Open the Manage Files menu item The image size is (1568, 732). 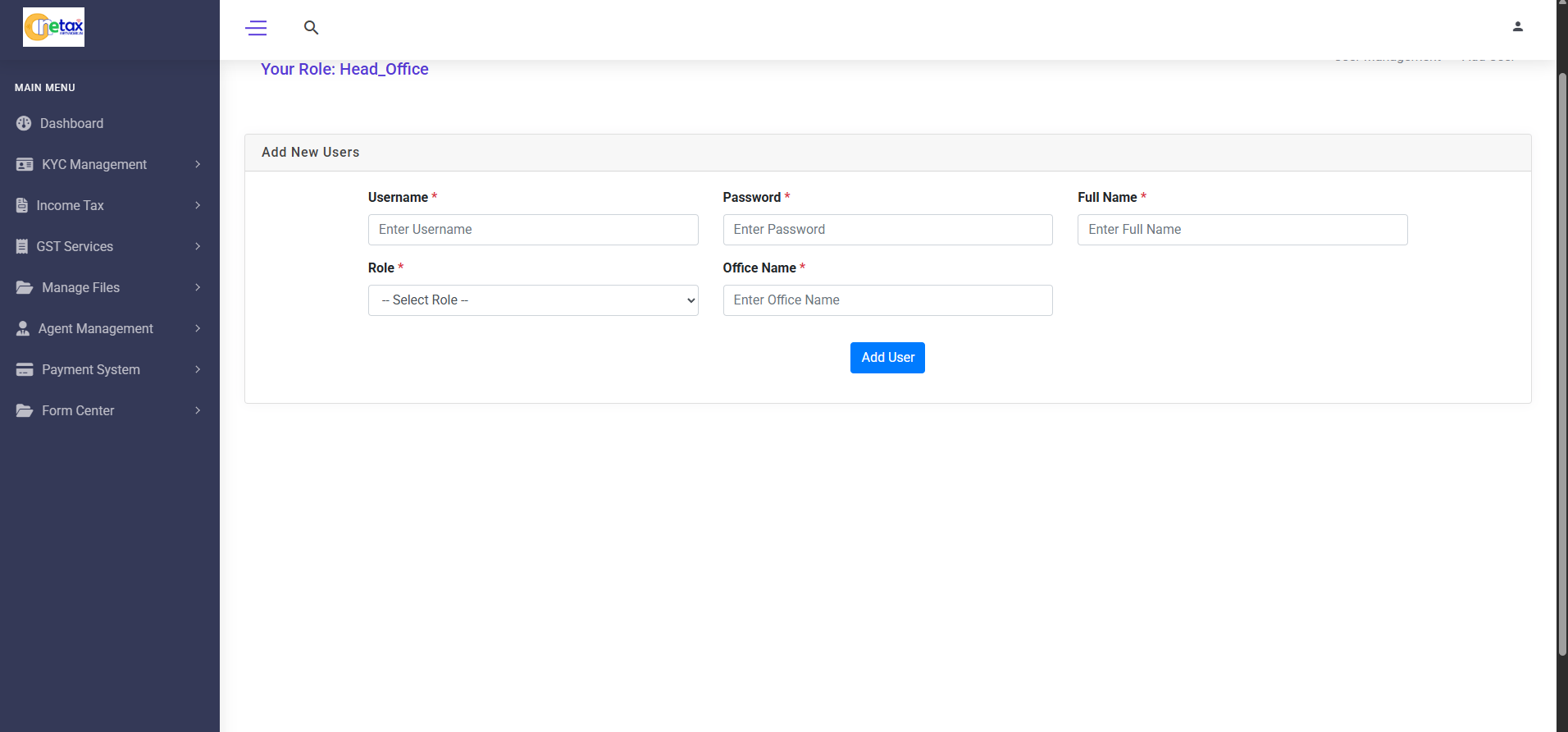[80, 287]
